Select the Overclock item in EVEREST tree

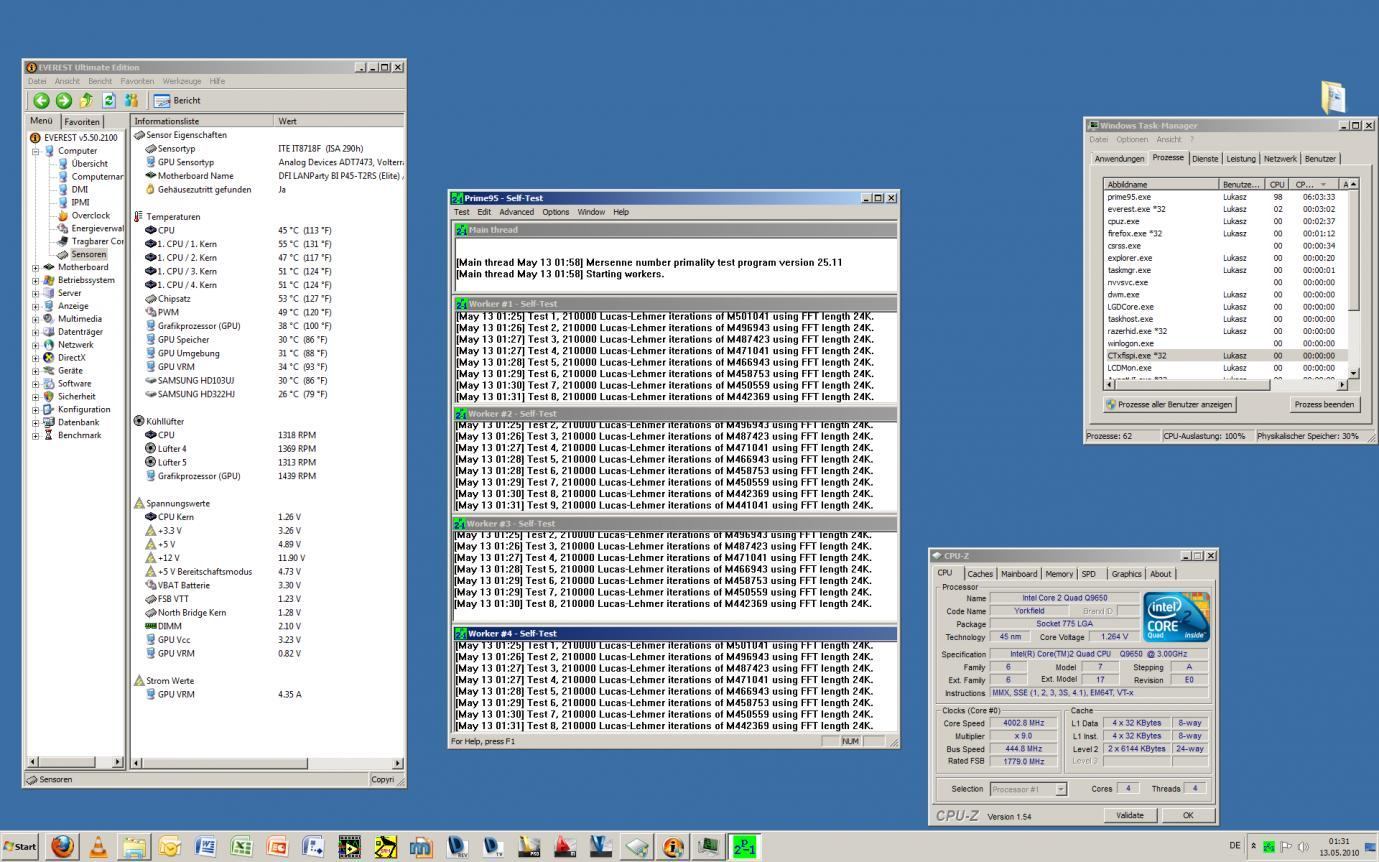point(91,215)
